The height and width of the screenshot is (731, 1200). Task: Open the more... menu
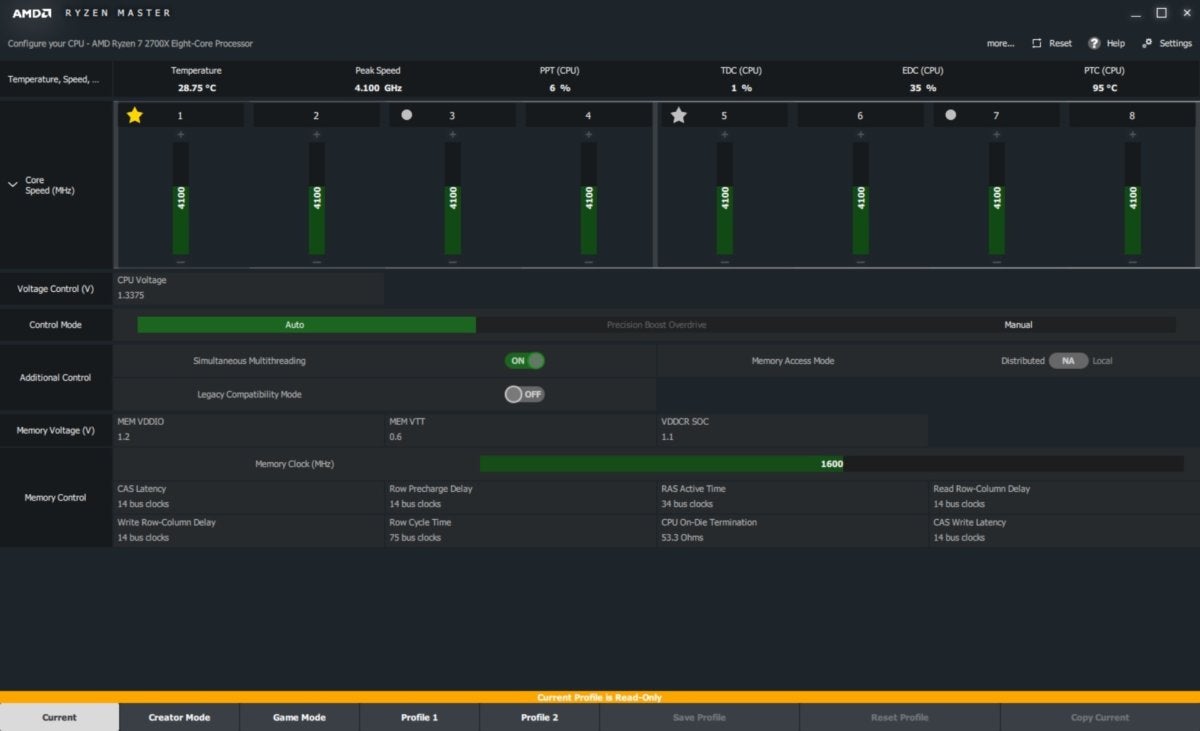pos(1000,43)
